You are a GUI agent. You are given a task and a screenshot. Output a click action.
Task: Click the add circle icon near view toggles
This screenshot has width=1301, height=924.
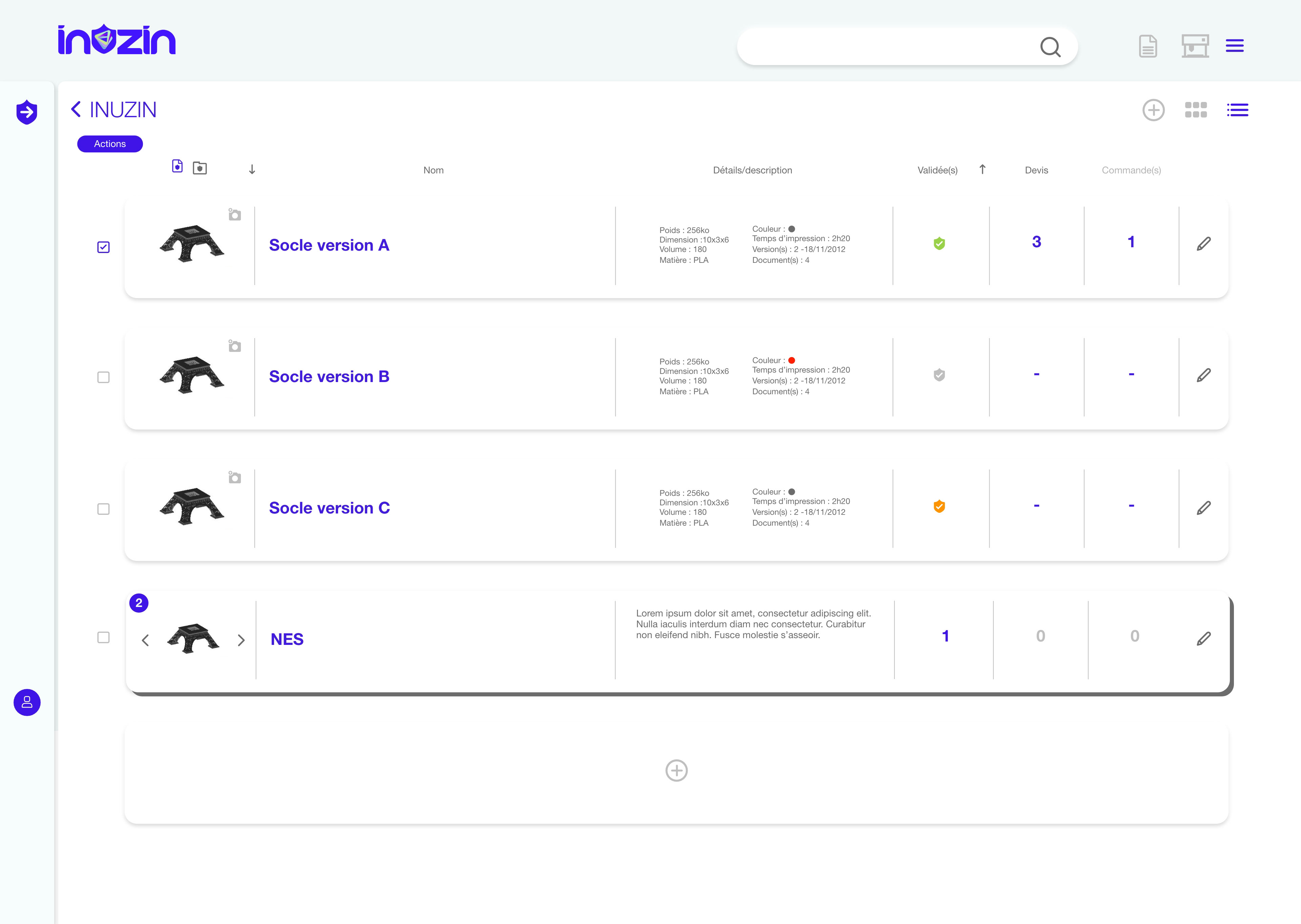click(x=1153, y=110)
